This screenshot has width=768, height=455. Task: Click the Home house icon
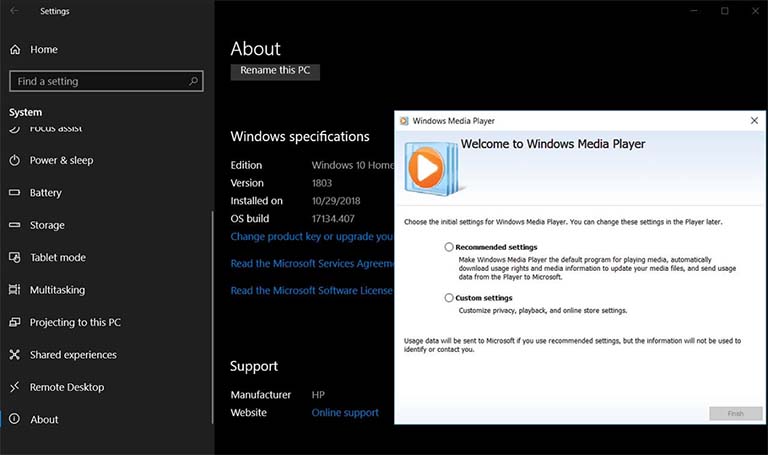(x=15, y=49)
